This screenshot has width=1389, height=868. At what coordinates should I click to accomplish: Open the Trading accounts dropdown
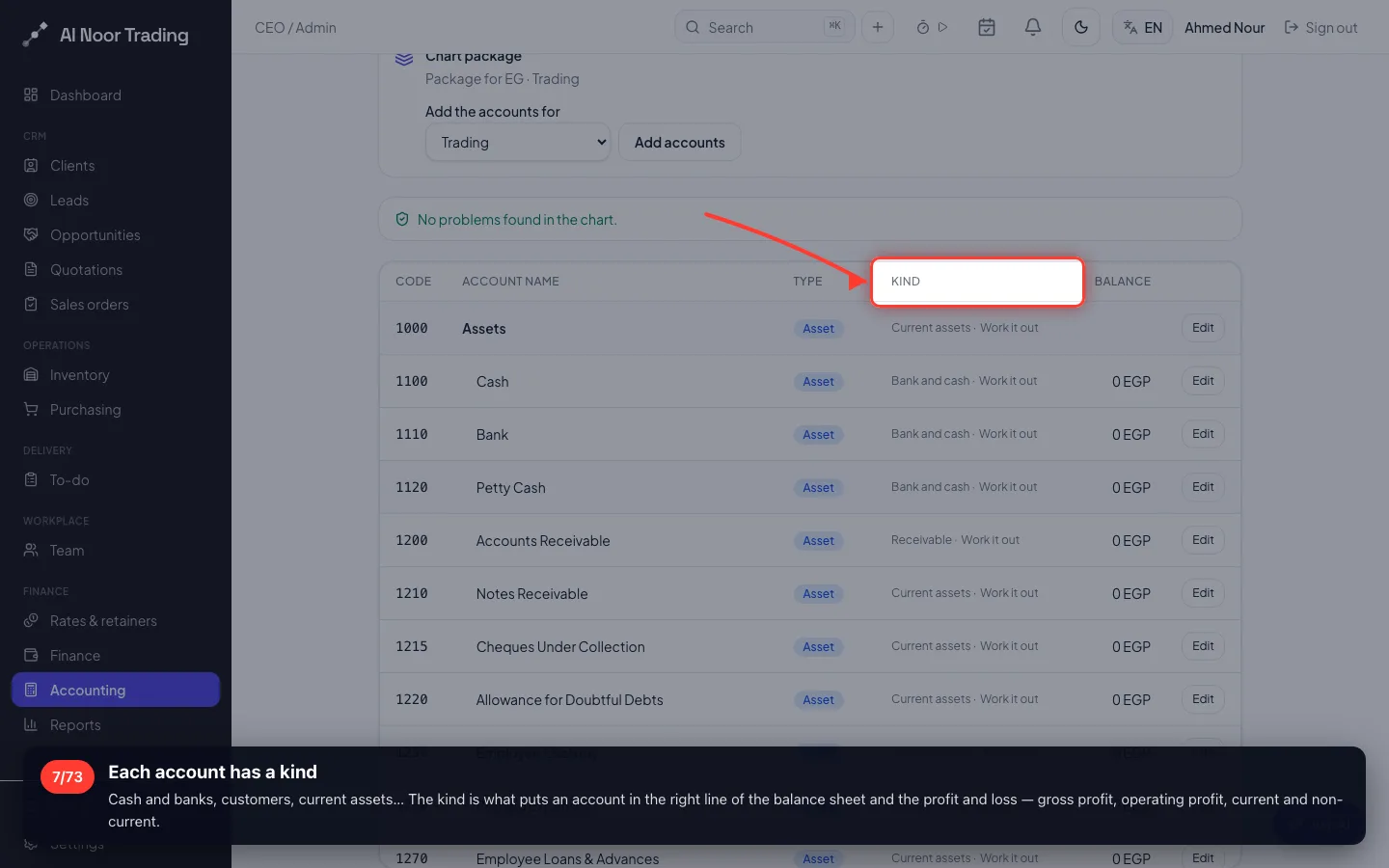click(x=518, y=142)
